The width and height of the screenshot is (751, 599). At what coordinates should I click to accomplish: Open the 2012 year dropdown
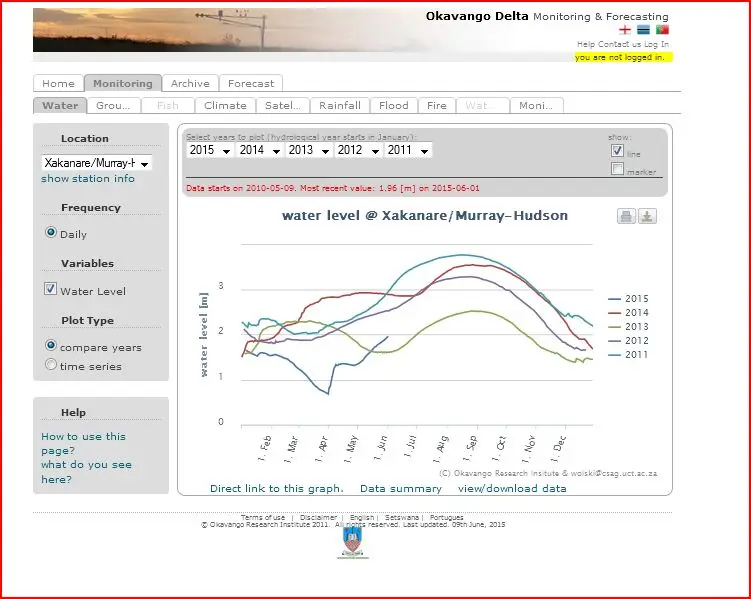358,150
